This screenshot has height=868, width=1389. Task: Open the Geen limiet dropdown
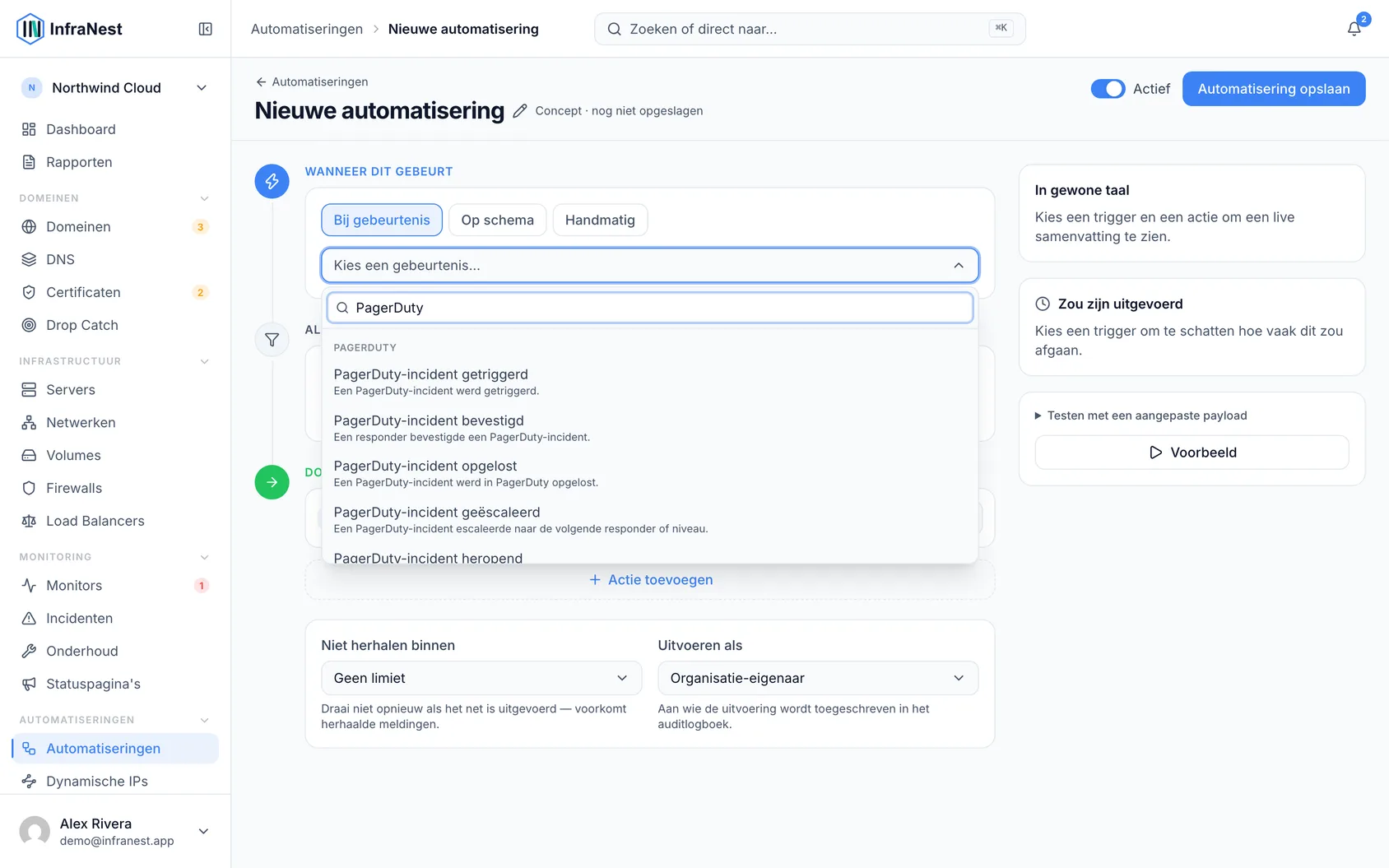coord(481,678)
